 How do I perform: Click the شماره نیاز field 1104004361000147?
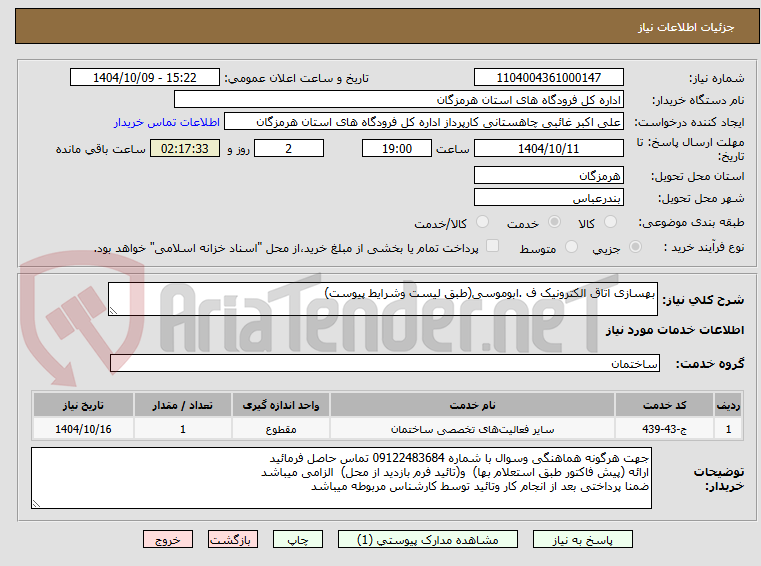548,78
